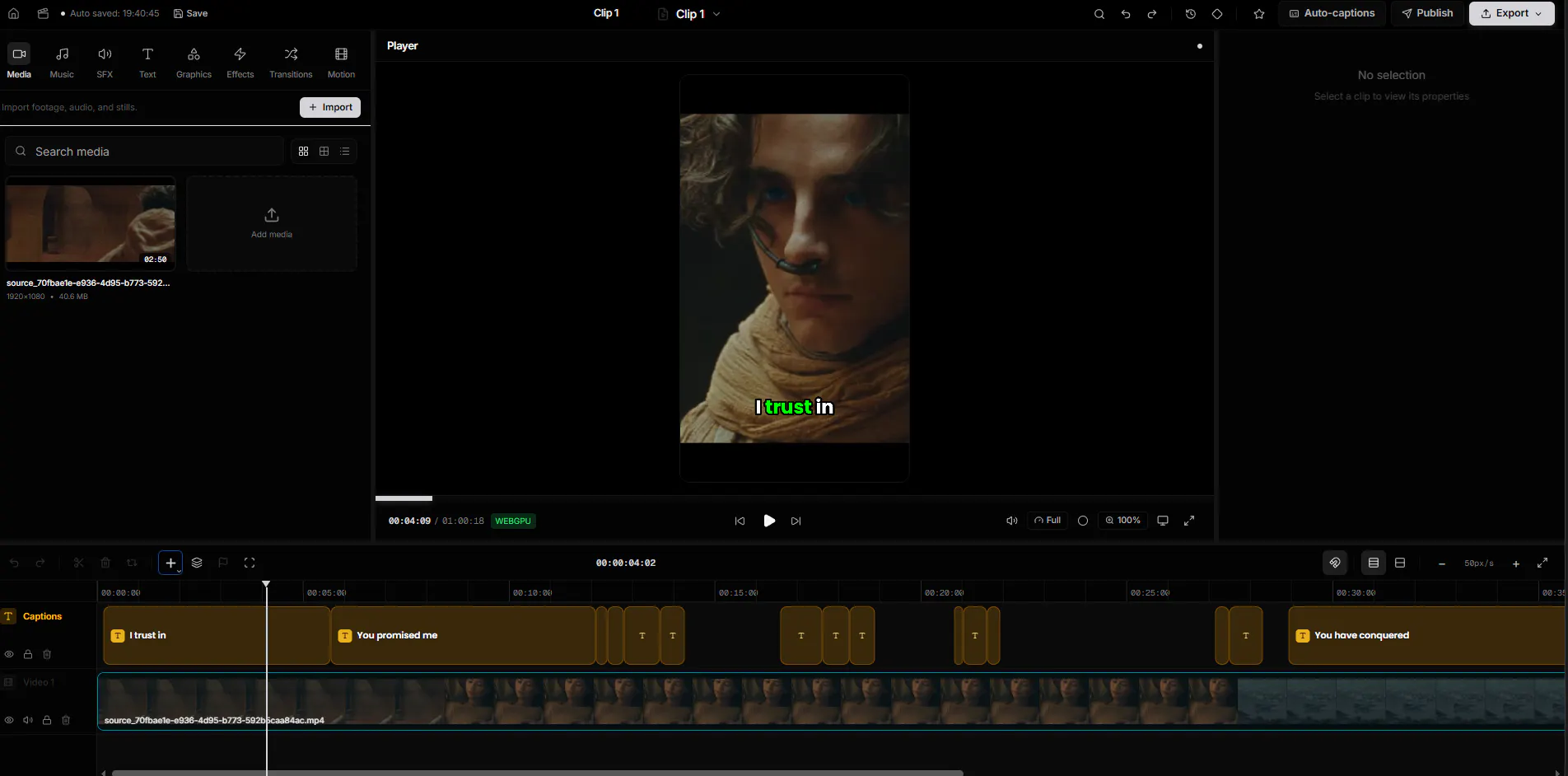Screen dimensions: 1568x776
Task: Click the monitor display icon in player
Action: point(1163,521)
